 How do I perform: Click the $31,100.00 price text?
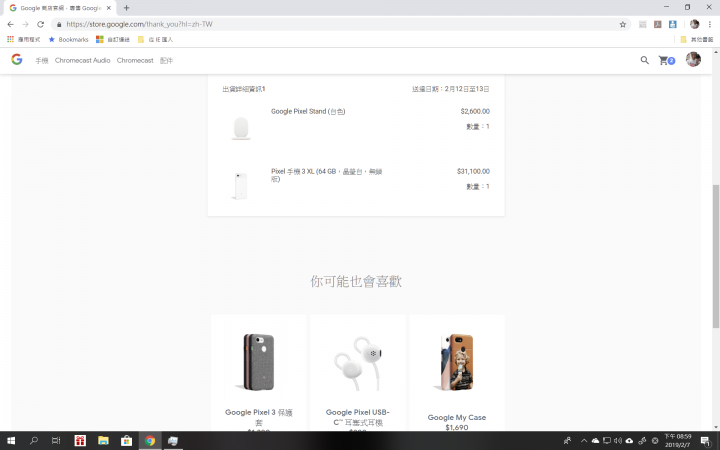point(473,171)
